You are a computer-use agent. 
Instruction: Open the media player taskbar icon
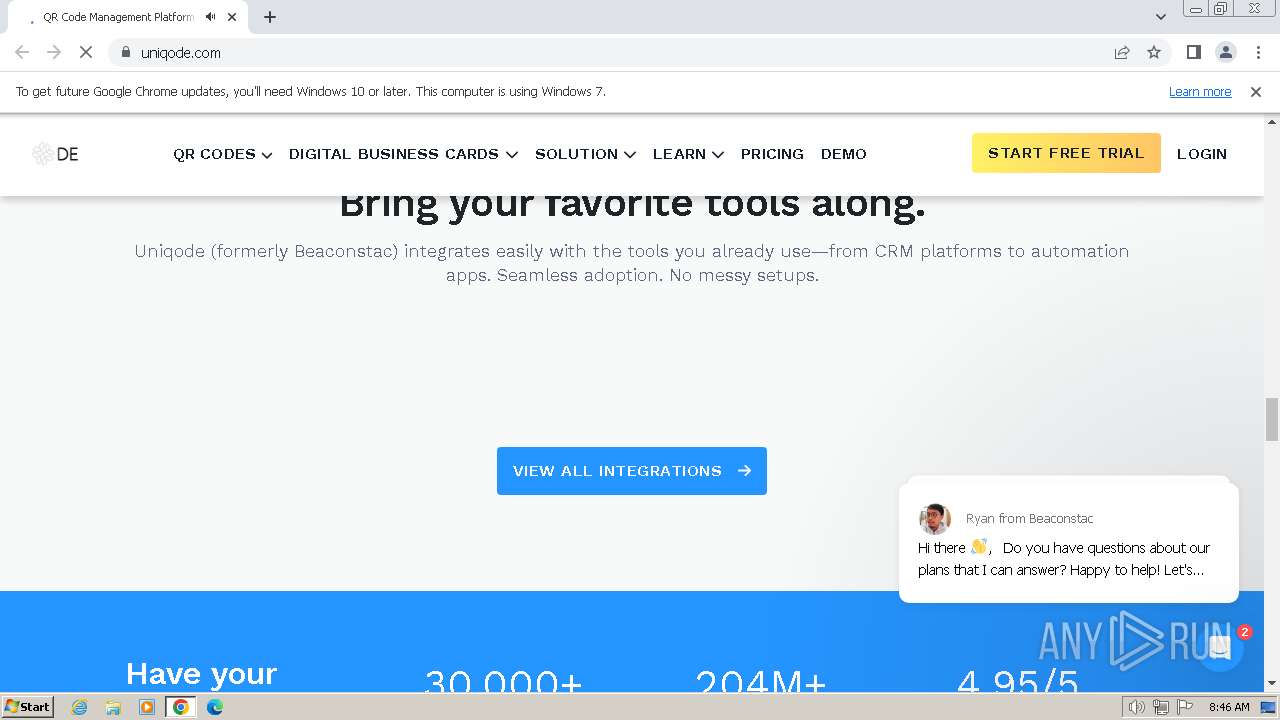(147, 707)
